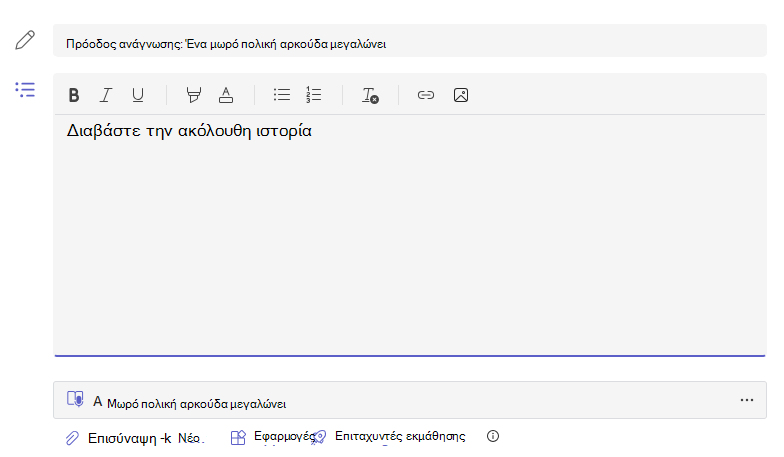Open Επιταχυντές εκμάθησης
The image size is (784, 457).
coord(390,436)
